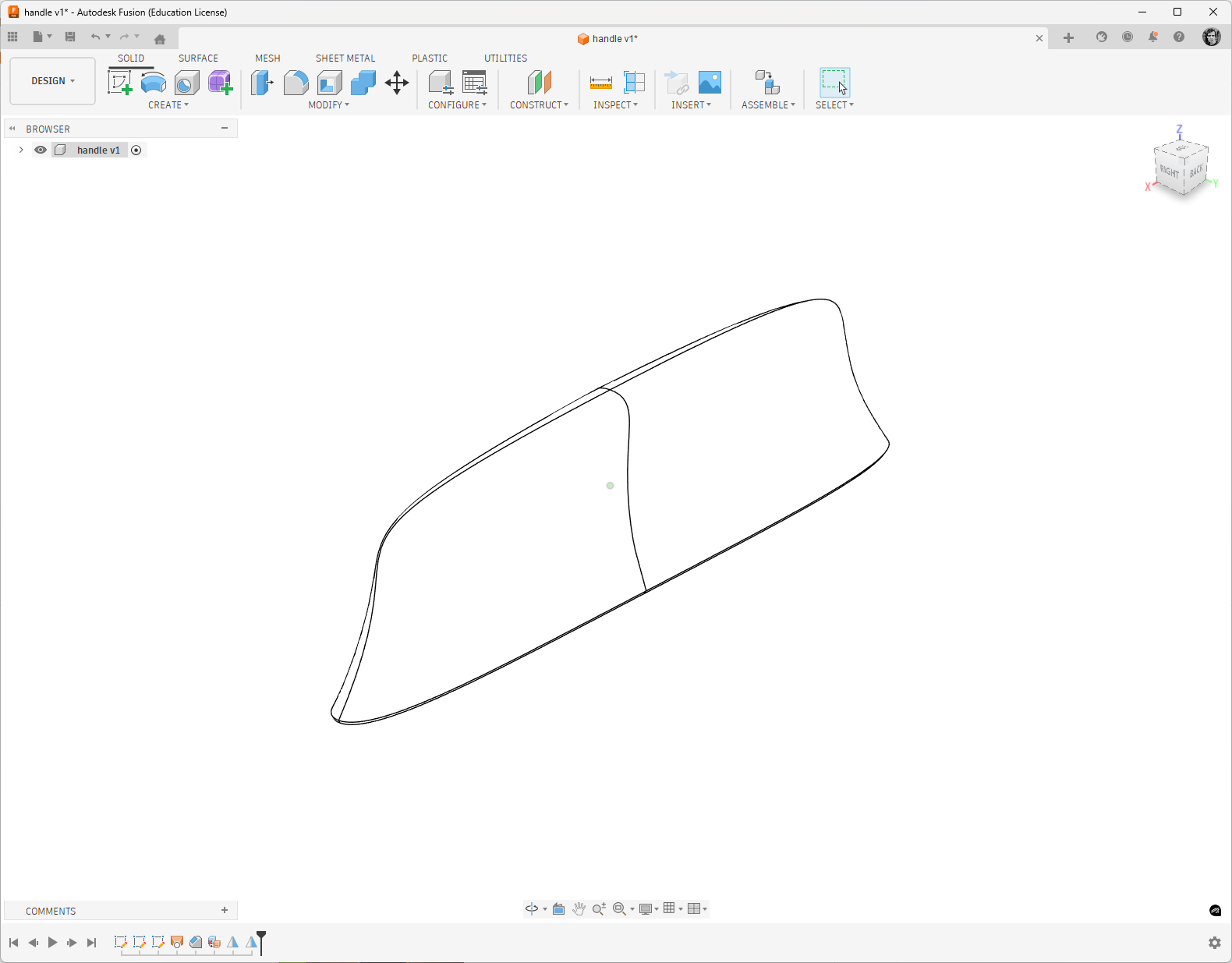
Task: Open the notifications bell
Action: pyautogui.click(x=1153, y=37)
